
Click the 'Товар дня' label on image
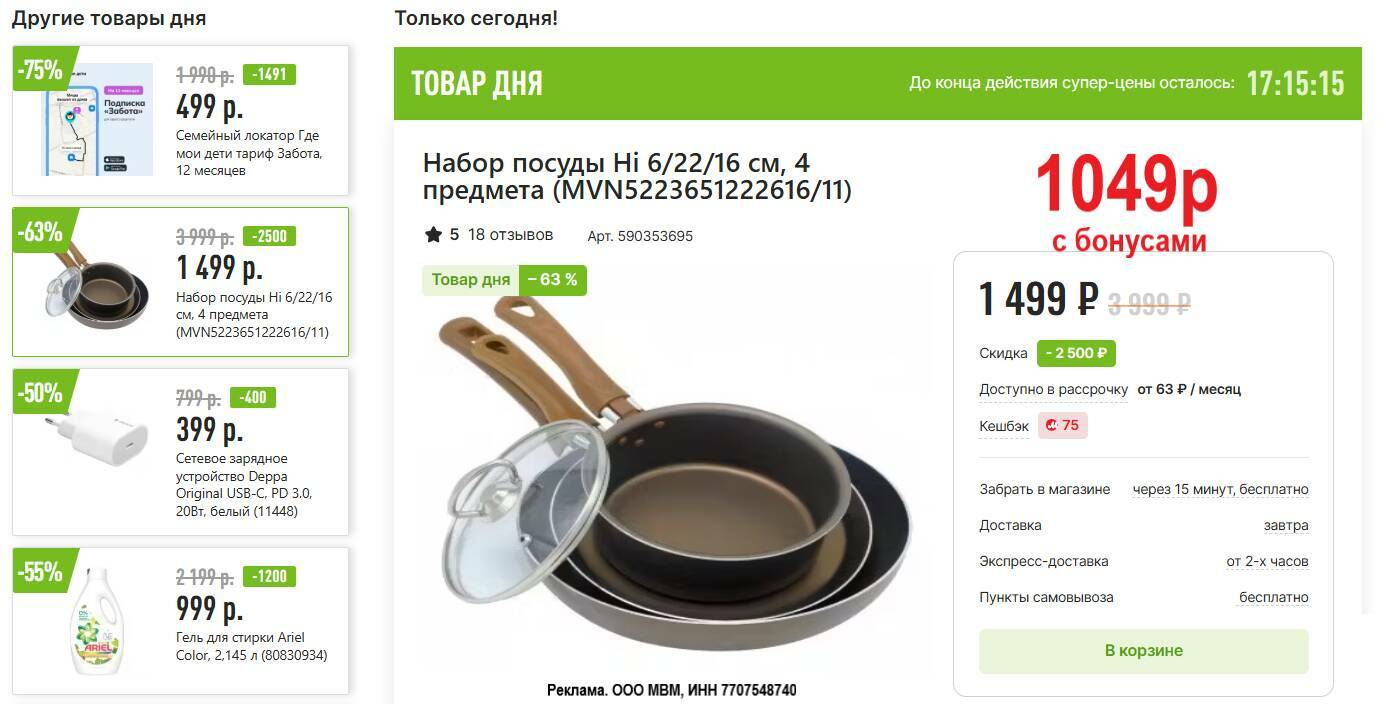(471, 280)
